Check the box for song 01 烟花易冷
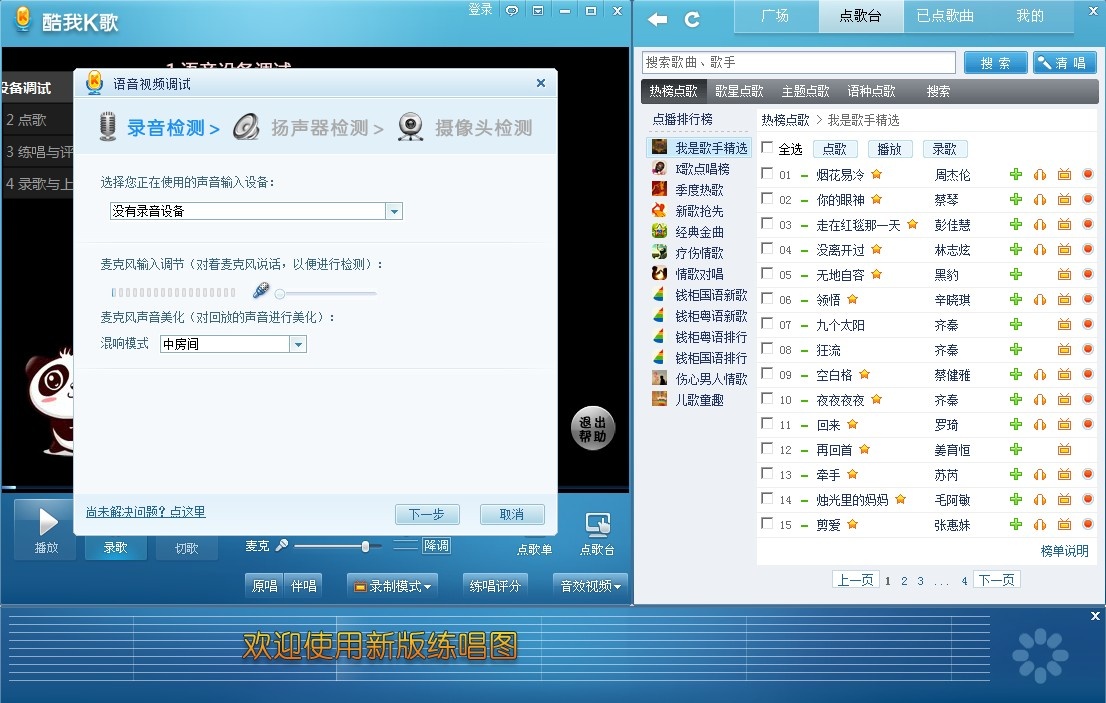 click(767, 173)
